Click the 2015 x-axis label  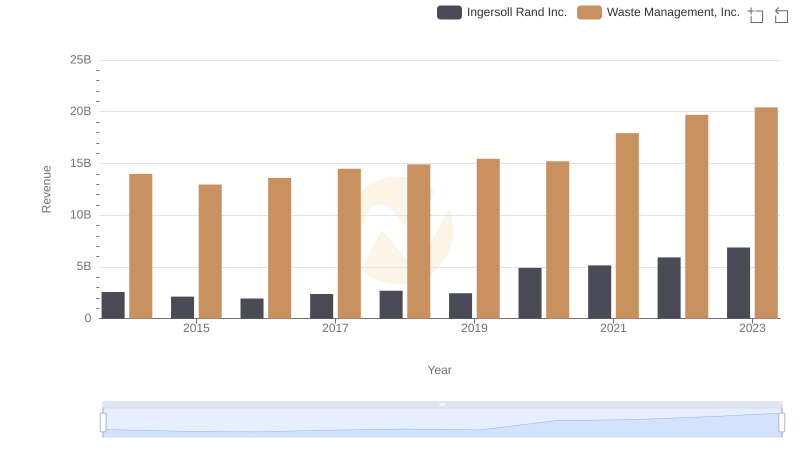(196, 328)
